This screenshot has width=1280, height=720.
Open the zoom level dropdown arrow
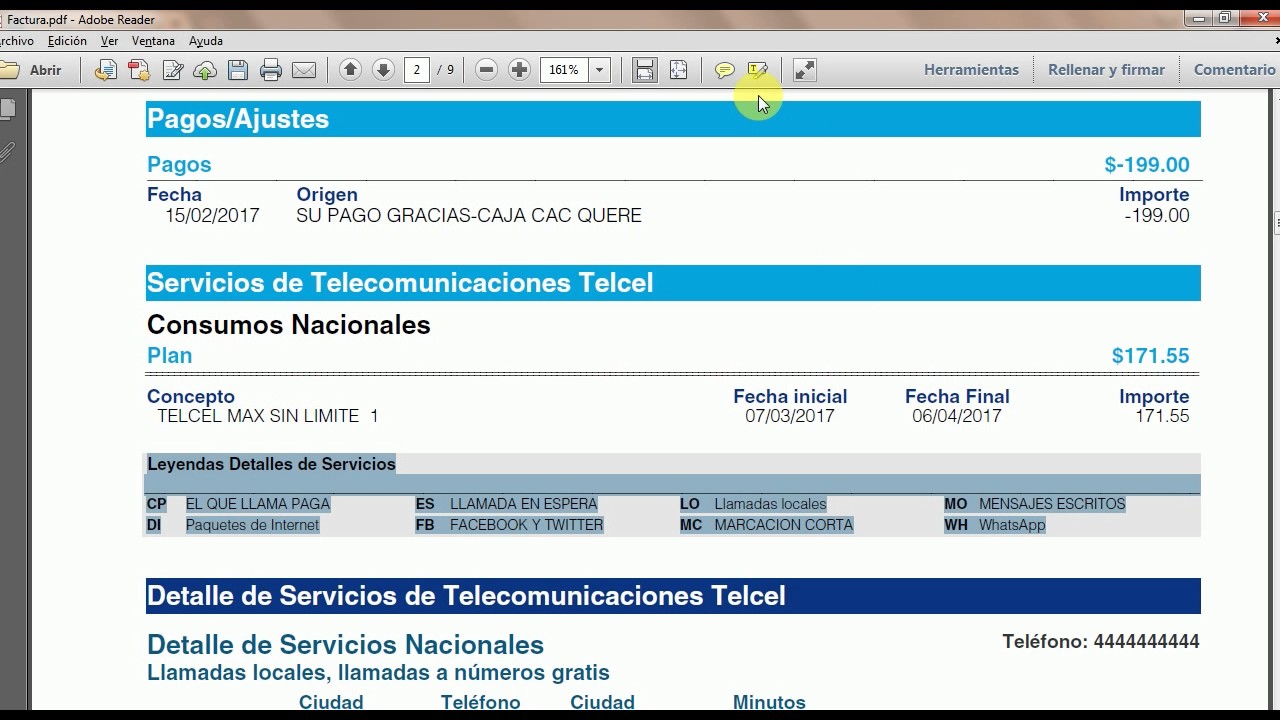600,70
